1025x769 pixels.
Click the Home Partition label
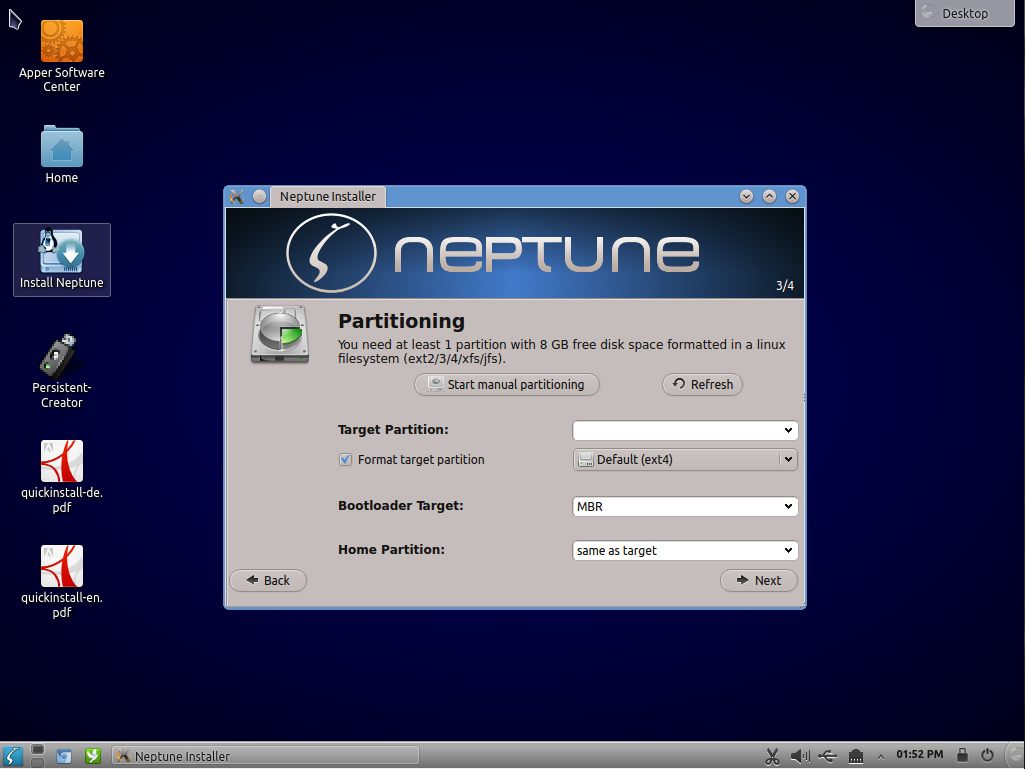coord(391,549)
